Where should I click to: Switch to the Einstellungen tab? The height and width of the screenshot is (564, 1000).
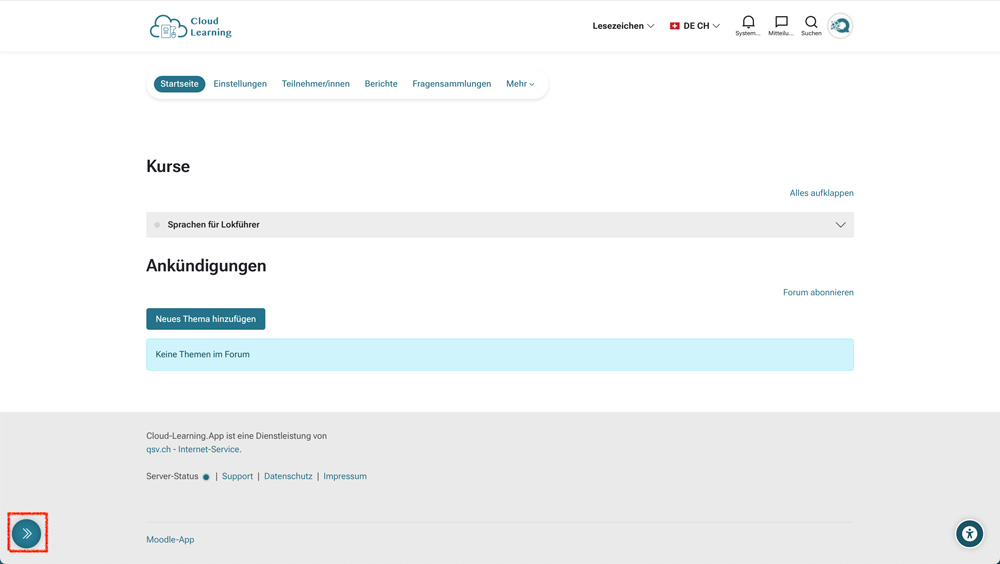click(240, 84)
